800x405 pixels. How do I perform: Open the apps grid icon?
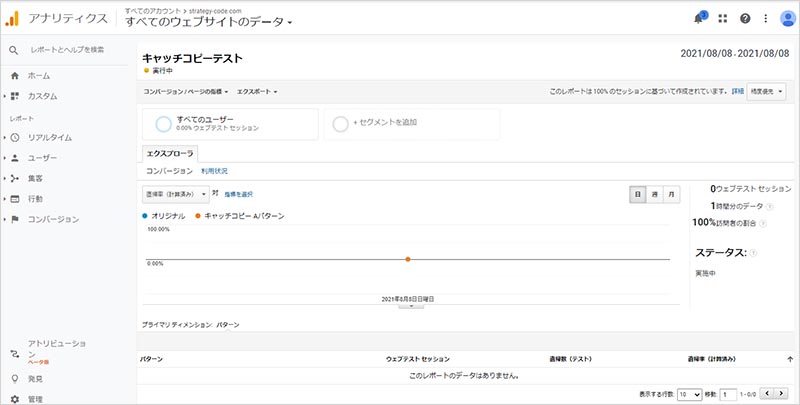coord(723,19)
